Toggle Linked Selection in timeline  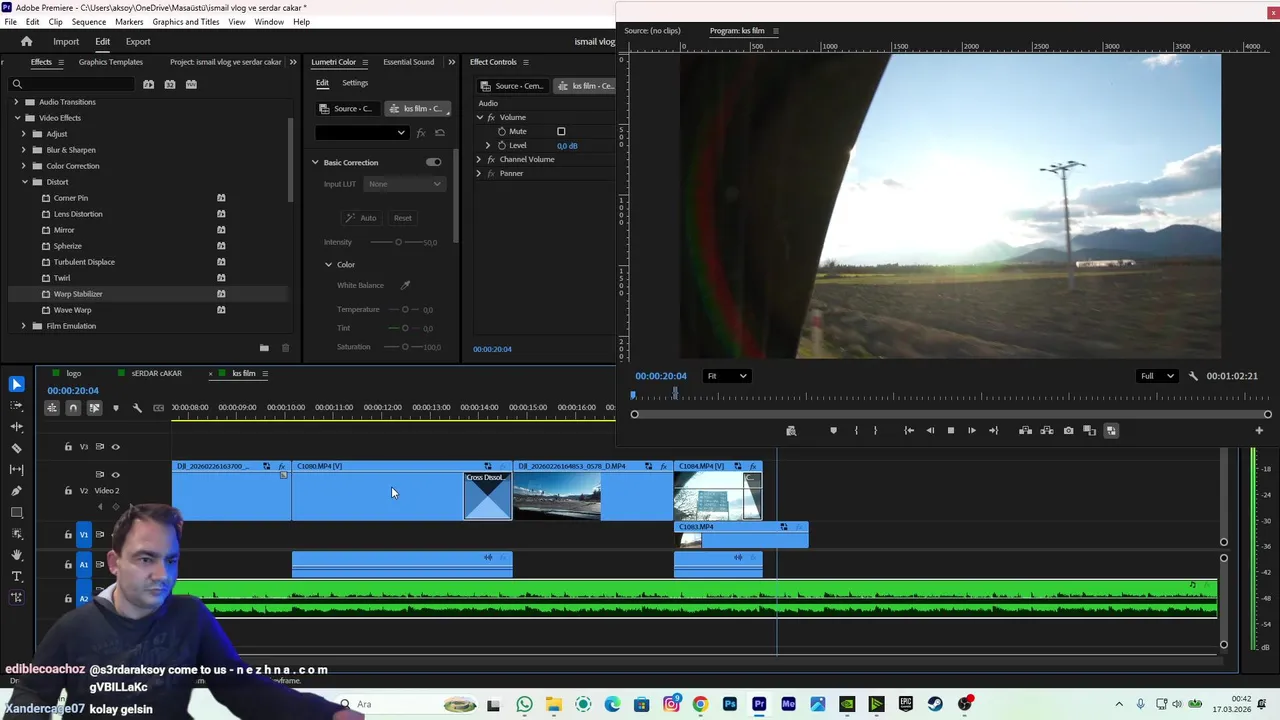tap(94, 407)
